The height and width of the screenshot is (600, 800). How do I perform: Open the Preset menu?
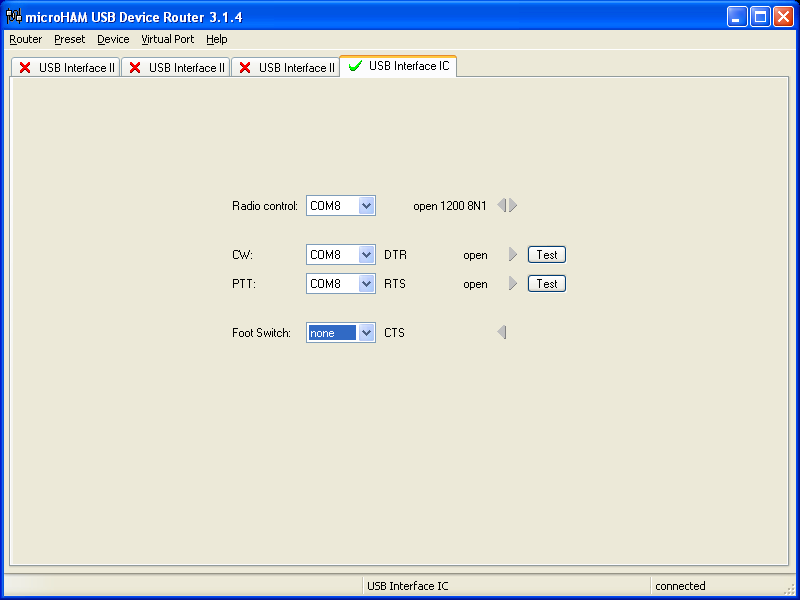tap(70, 39)
